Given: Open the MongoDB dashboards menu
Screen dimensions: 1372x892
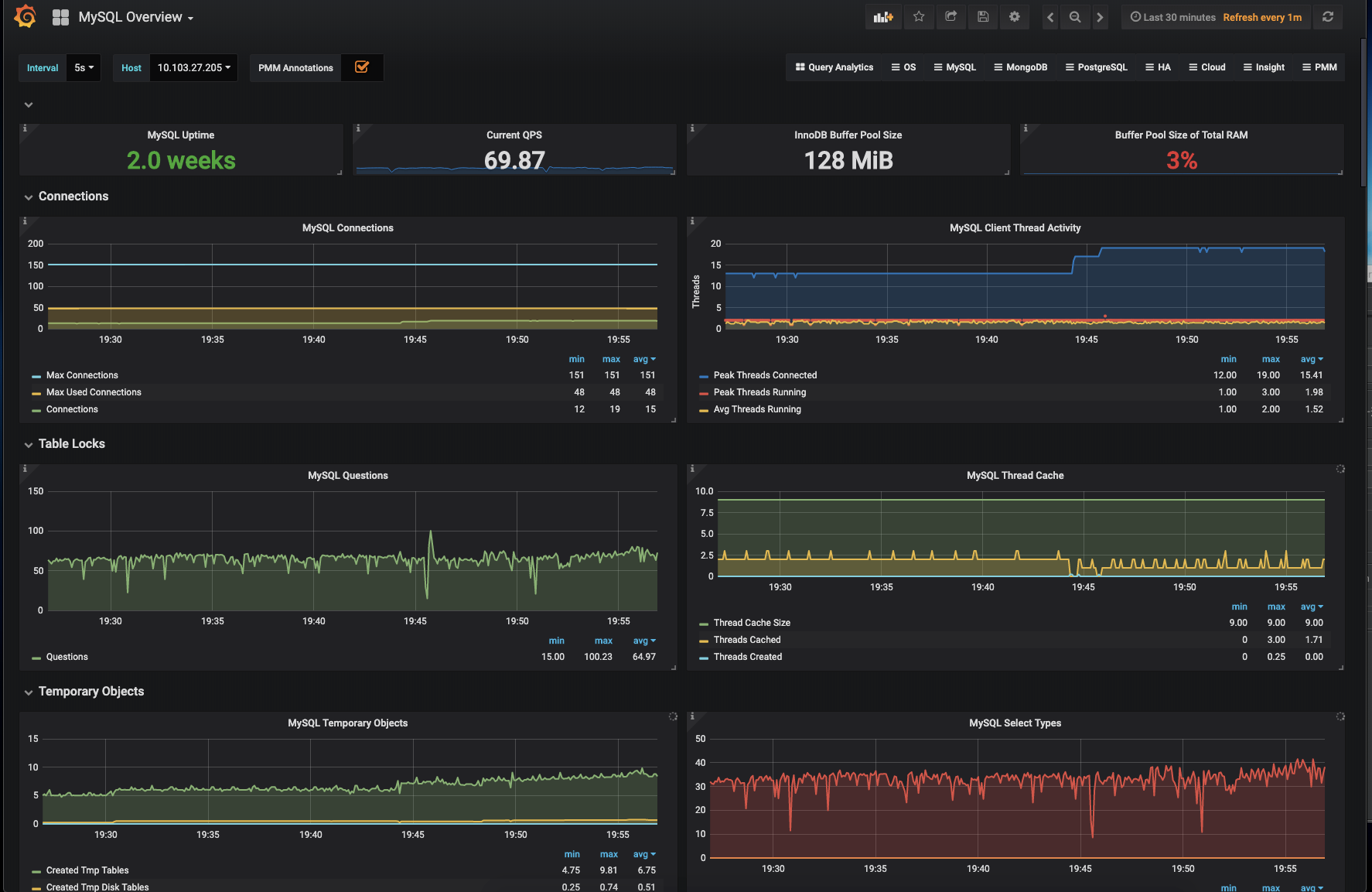Looking at the screenshot, I should pos(1020,67).
